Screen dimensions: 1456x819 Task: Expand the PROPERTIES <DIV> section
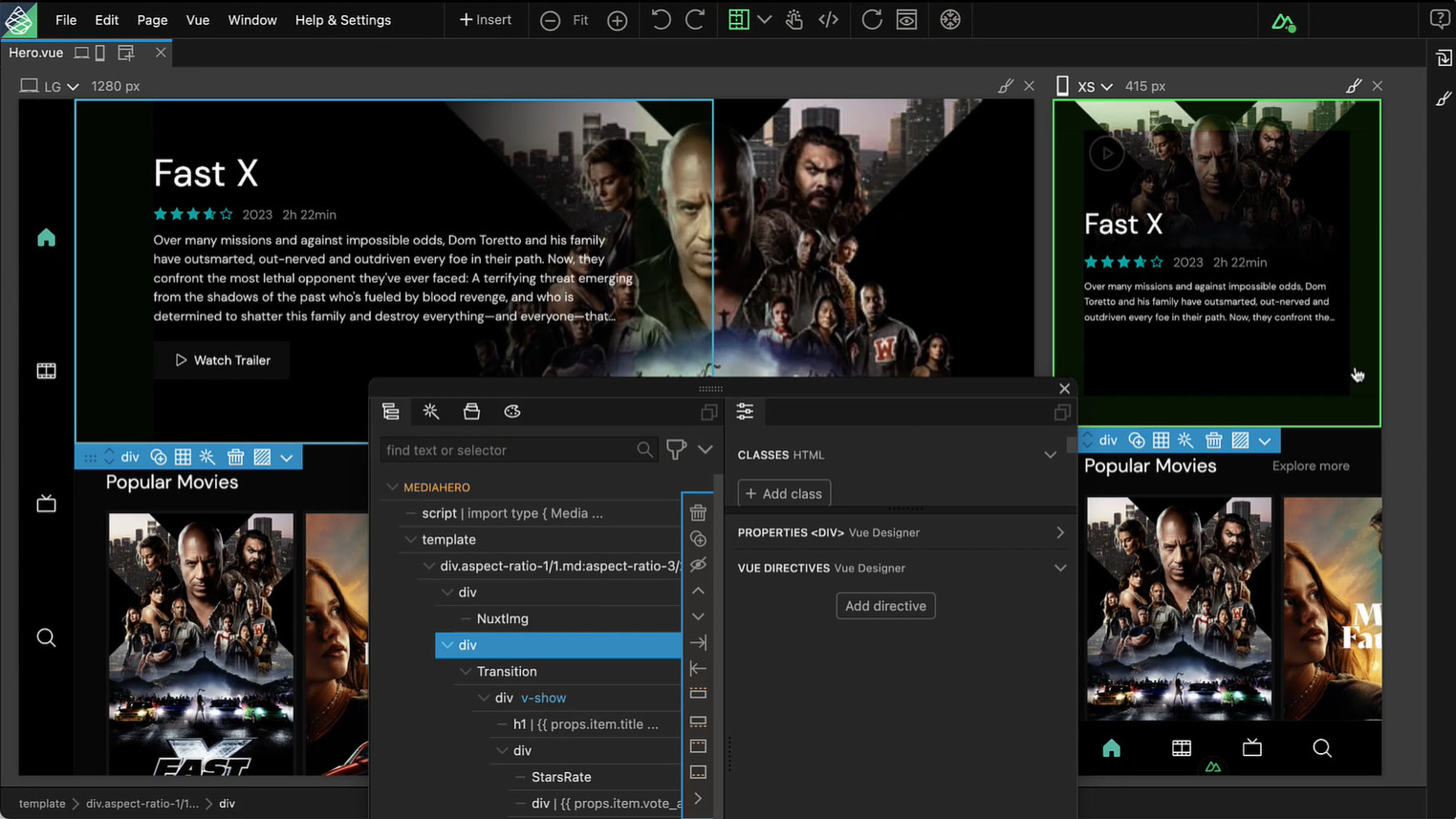(x=1059, y=532)
